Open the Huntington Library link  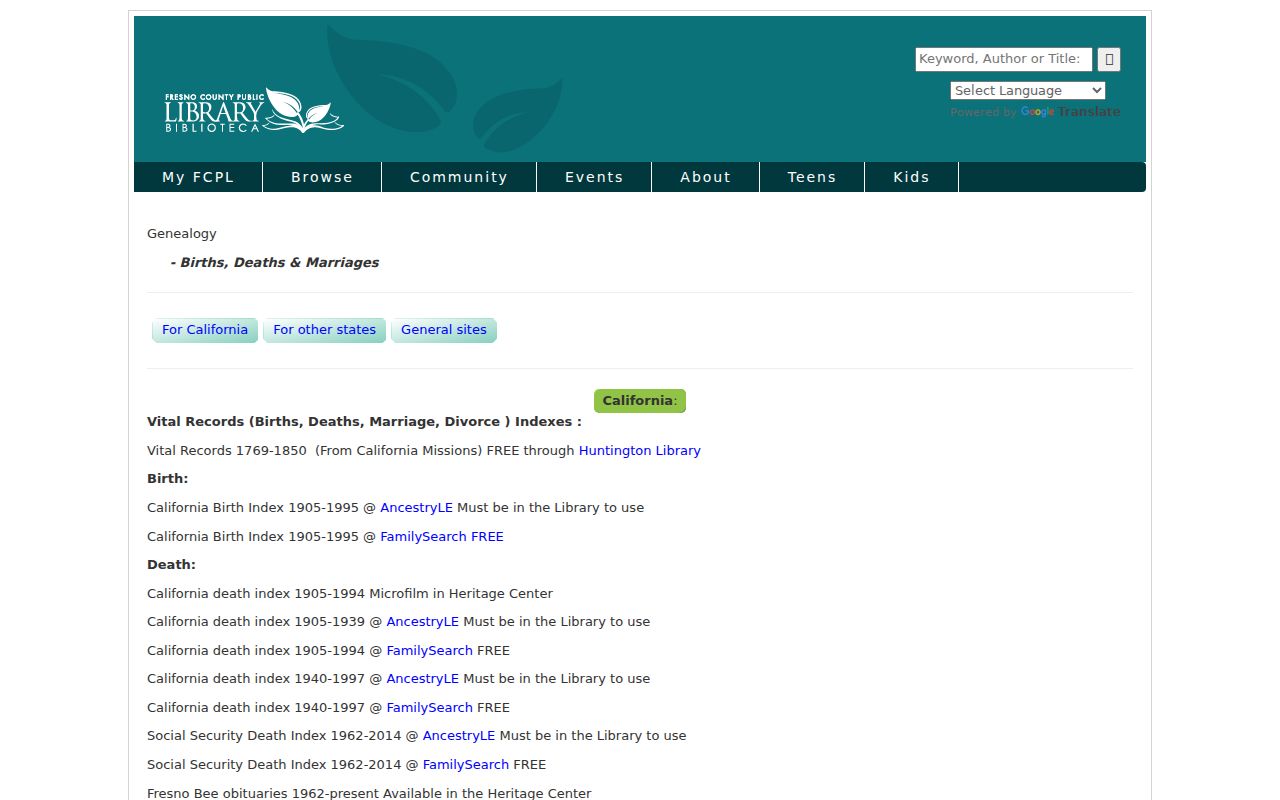[640, 451]
